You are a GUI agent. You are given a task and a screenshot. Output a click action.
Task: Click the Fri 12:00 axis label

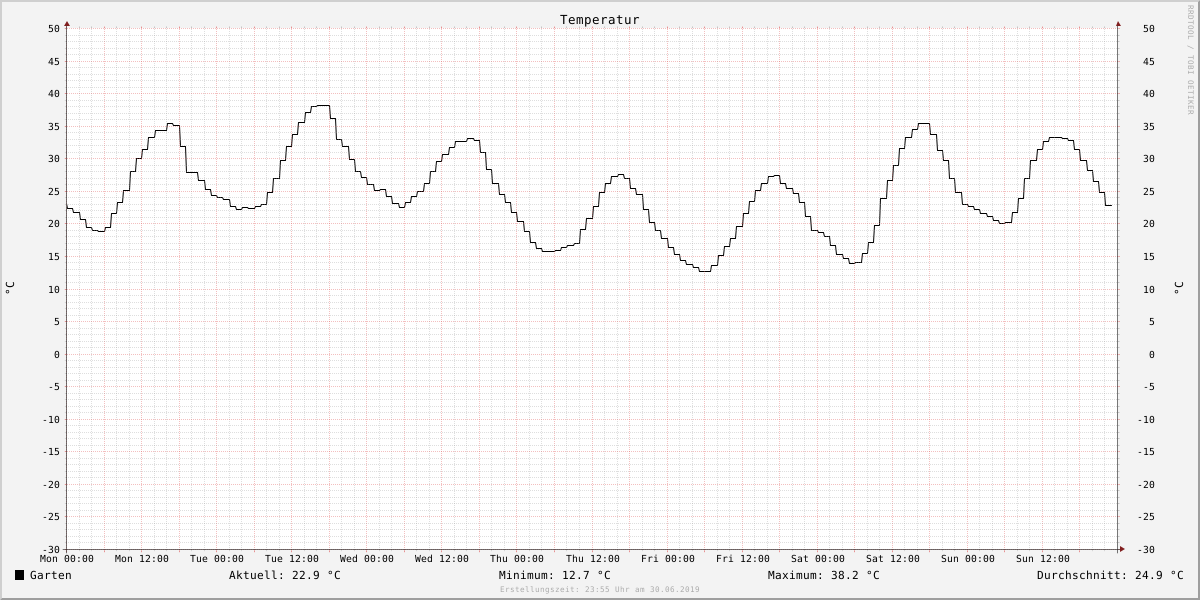(x=743, y=559)
